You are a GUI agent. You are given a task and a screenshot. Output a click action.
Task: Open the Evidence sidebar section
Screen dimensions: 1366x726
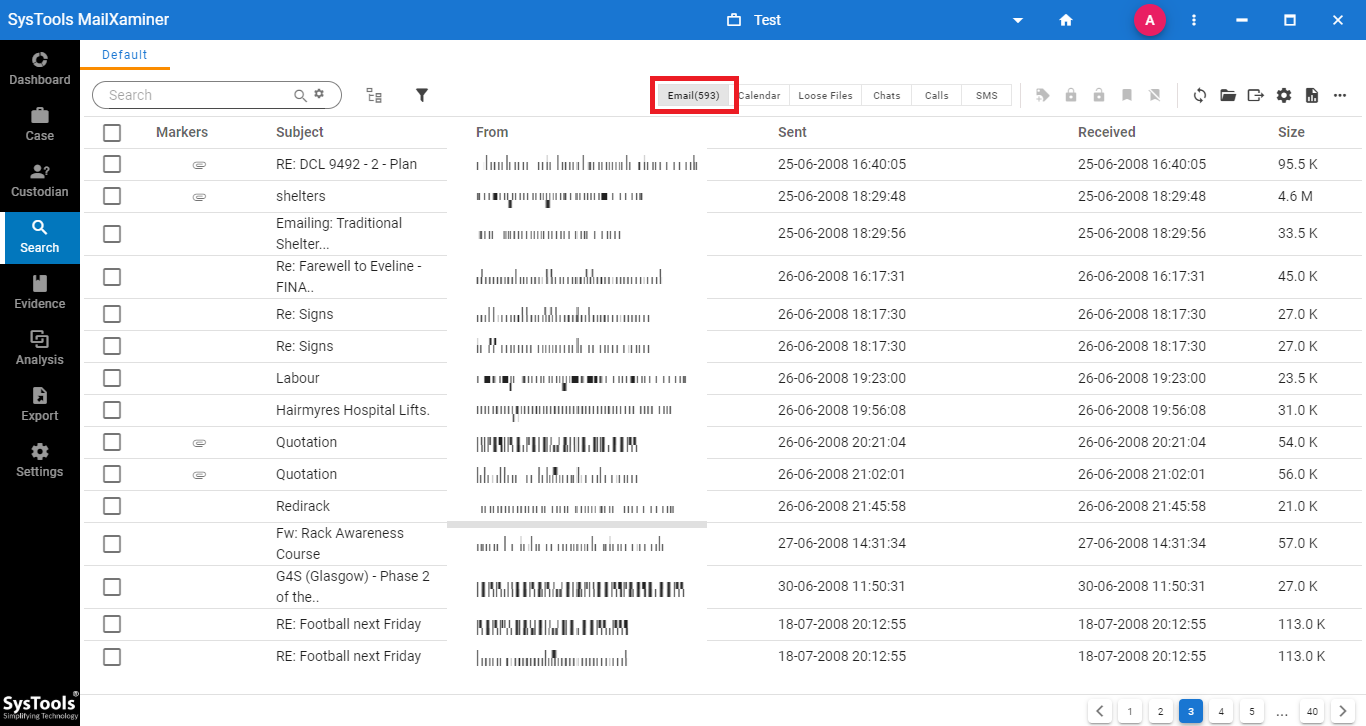pos(40,293)
